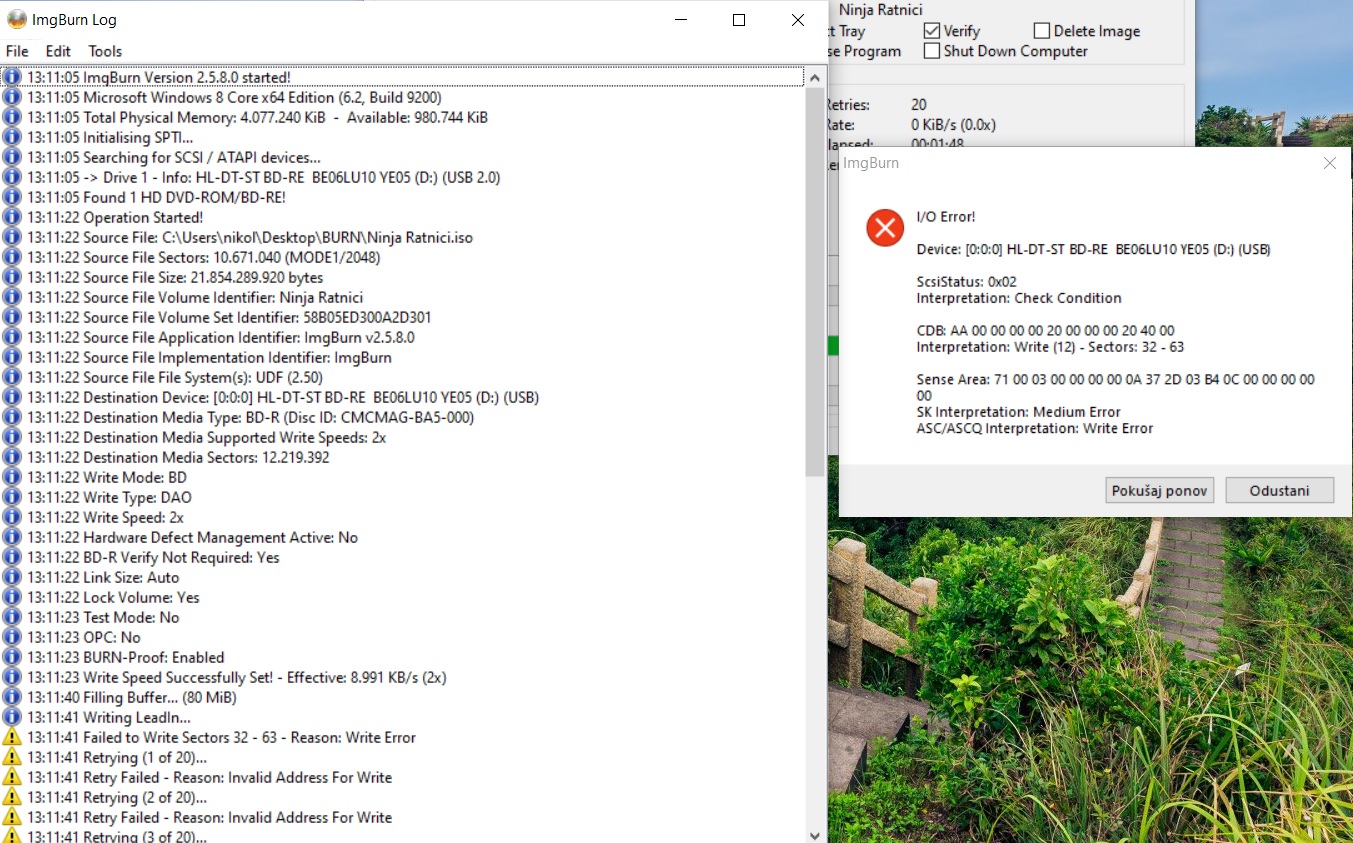Select log line 'Destination Media Supported Write Speeds: 2x'
Screen dimensions: 1353x843
(403, 437)
